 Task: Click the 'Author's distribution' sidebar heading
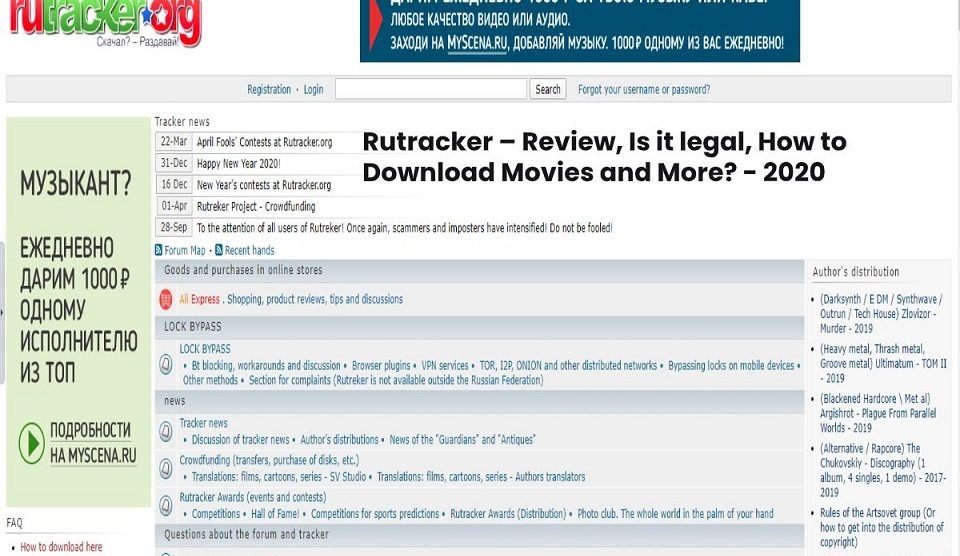pos(856,272)
